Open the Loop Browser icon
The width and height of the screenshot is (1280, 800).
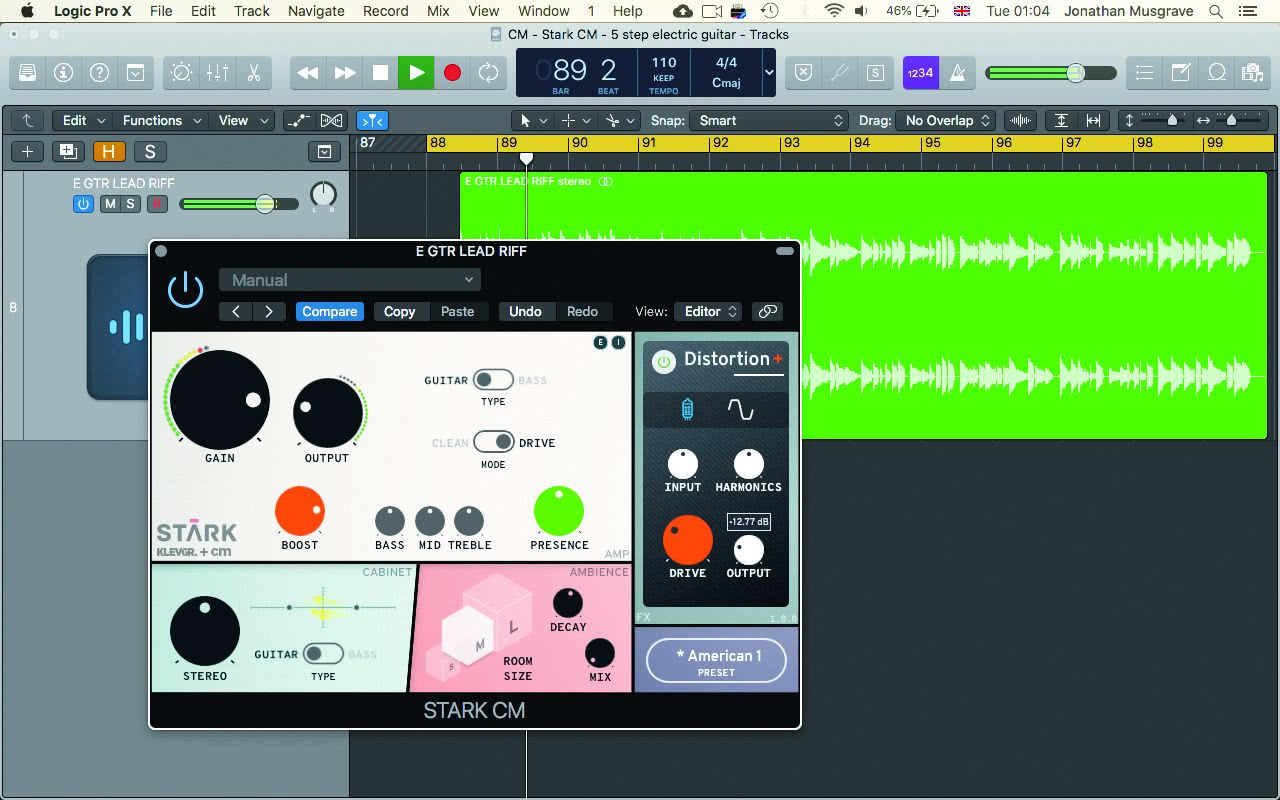(x=1217, y=73)
